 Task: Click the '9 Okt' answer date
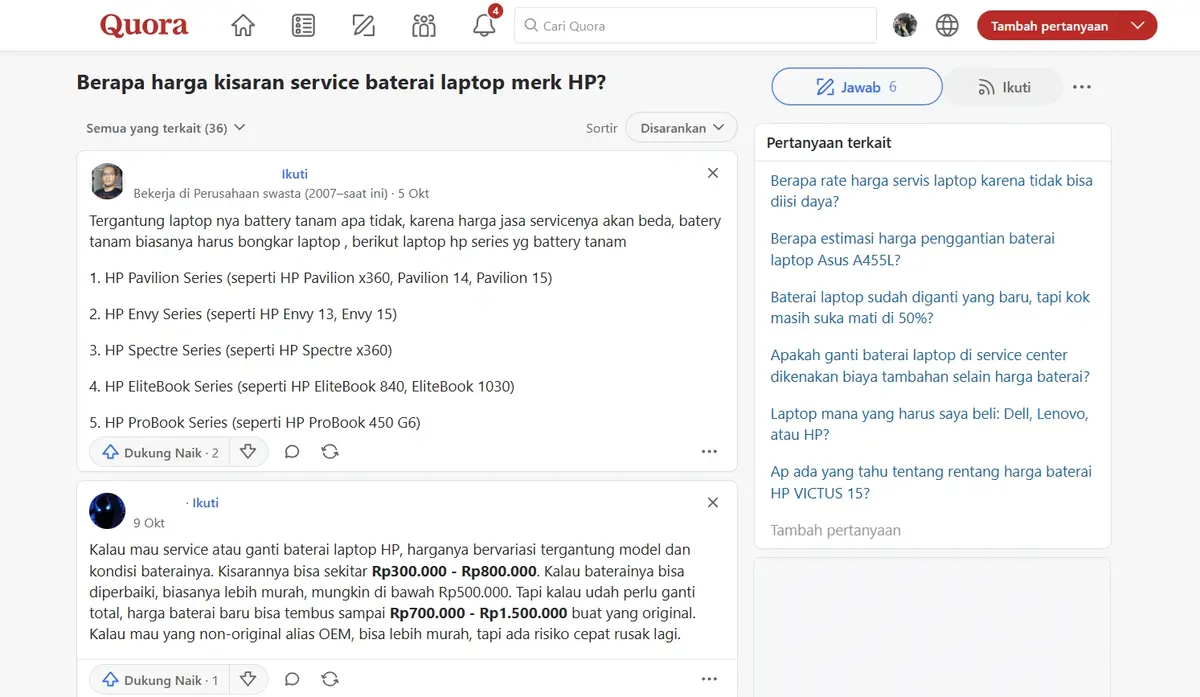149,523
